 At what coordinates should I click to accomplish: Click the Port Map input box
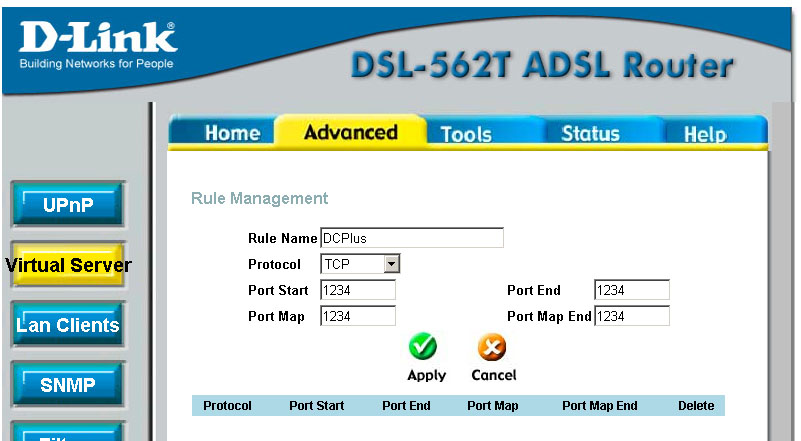pos(357,316)
